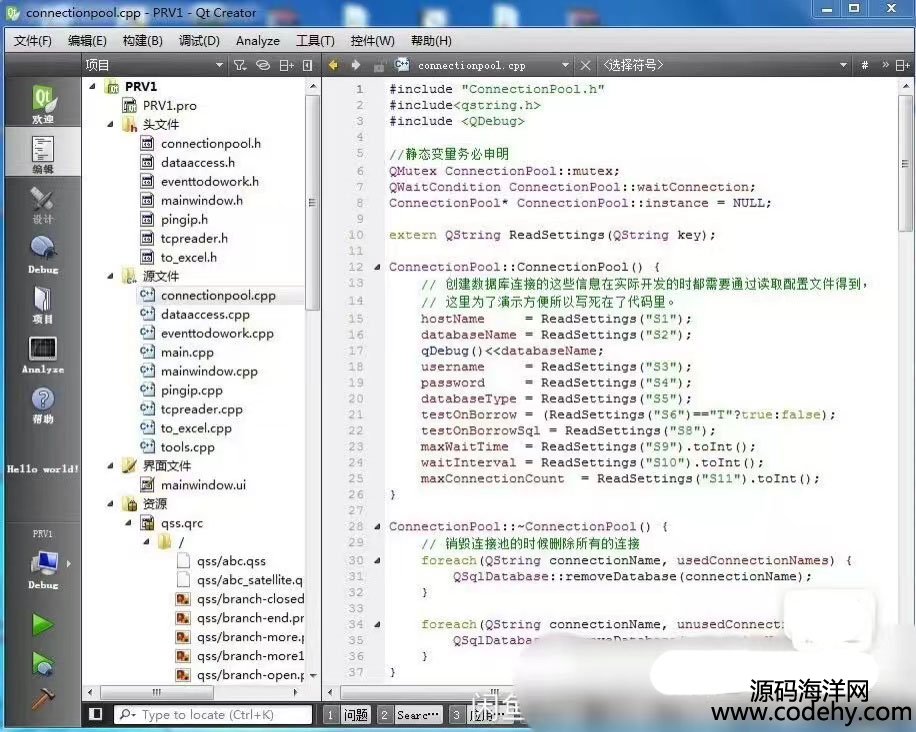Open the 选择符号 symbol dropdown

724,65
